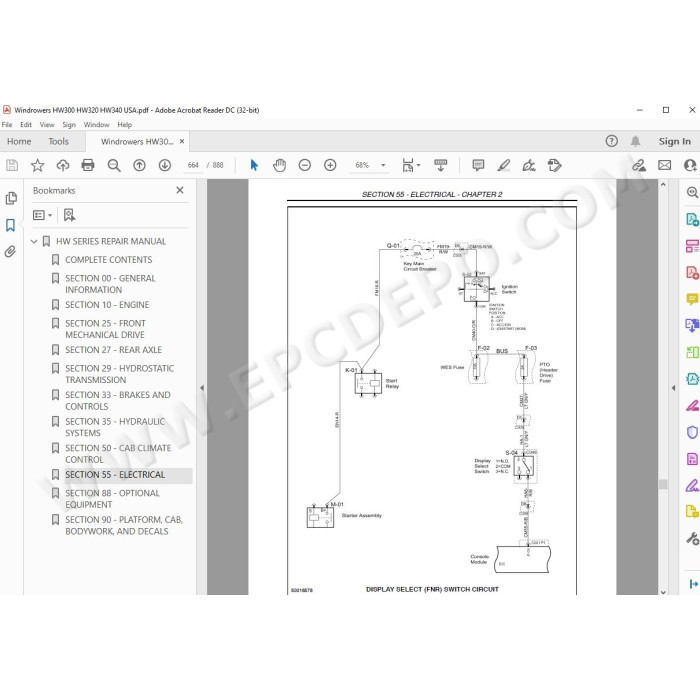Viewport: 700px width, 700px height.
Task: Print the document
Action: (x=88, y=165)
